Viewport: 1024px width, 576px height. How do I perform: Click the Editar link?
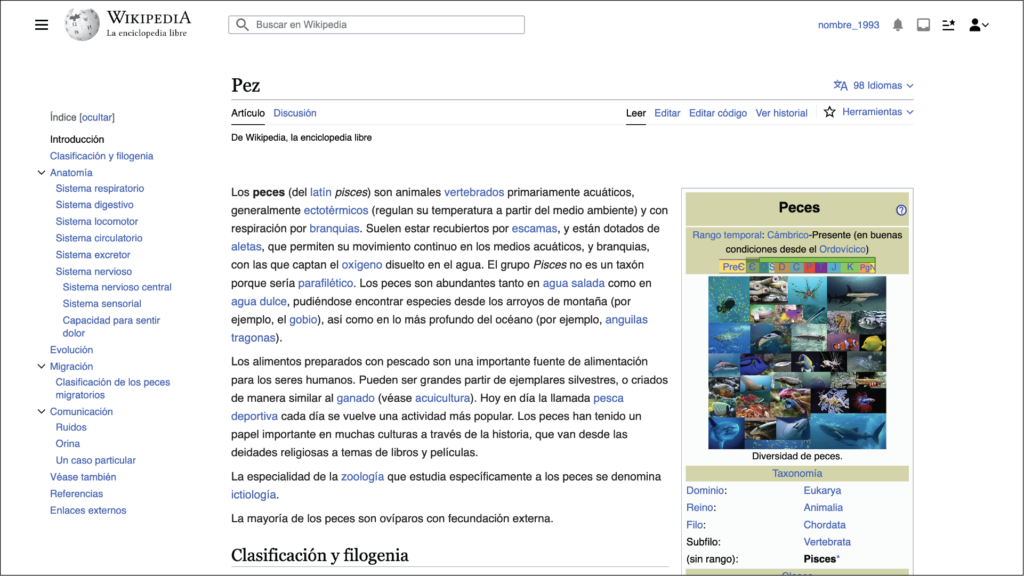click(666, 113)
